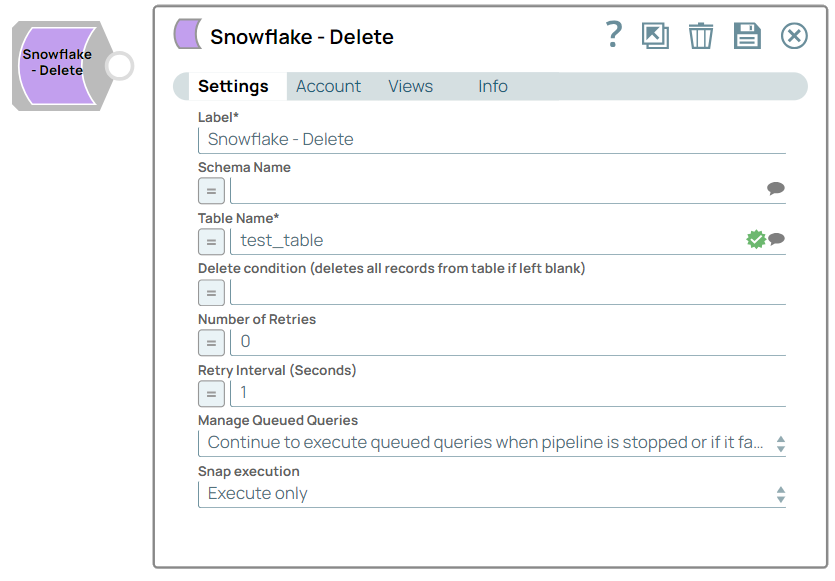The height and width of the screenshot is (581, 835).
Task: Save the snap settings
Action: coord(747,35)
